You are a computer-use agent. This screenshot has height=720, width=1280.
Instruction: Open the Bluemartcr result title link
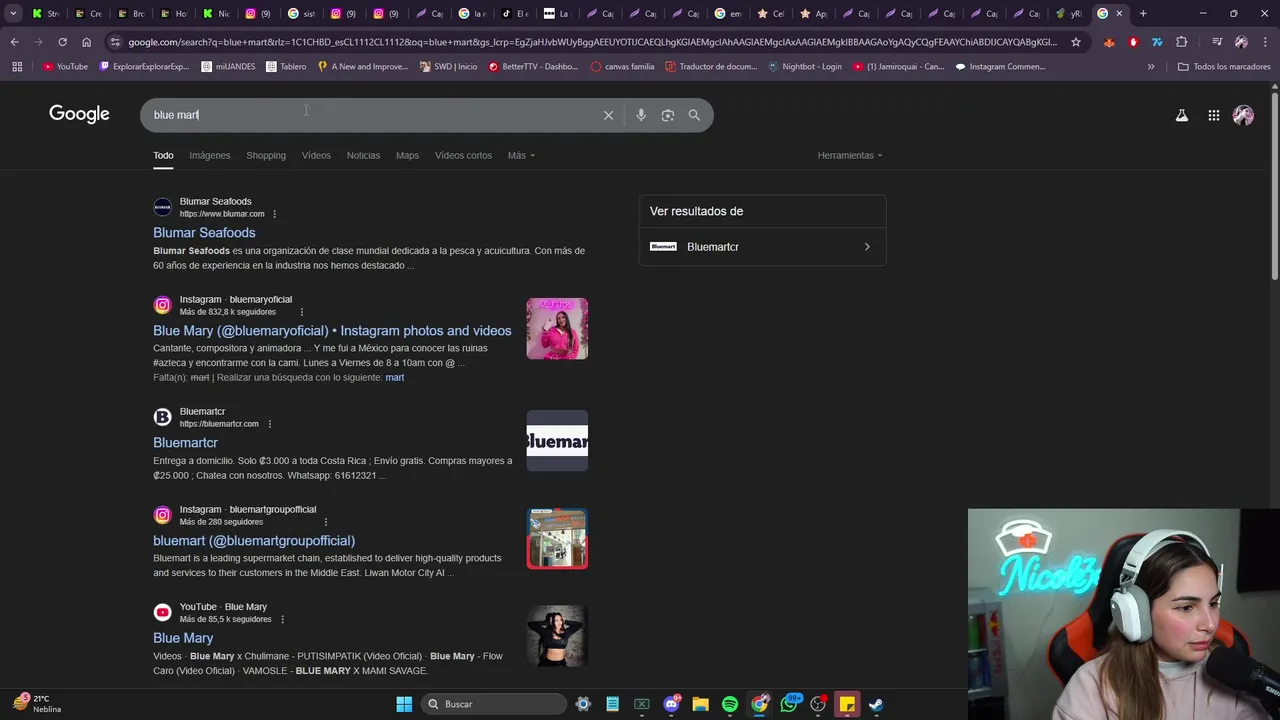click(185, 443)
